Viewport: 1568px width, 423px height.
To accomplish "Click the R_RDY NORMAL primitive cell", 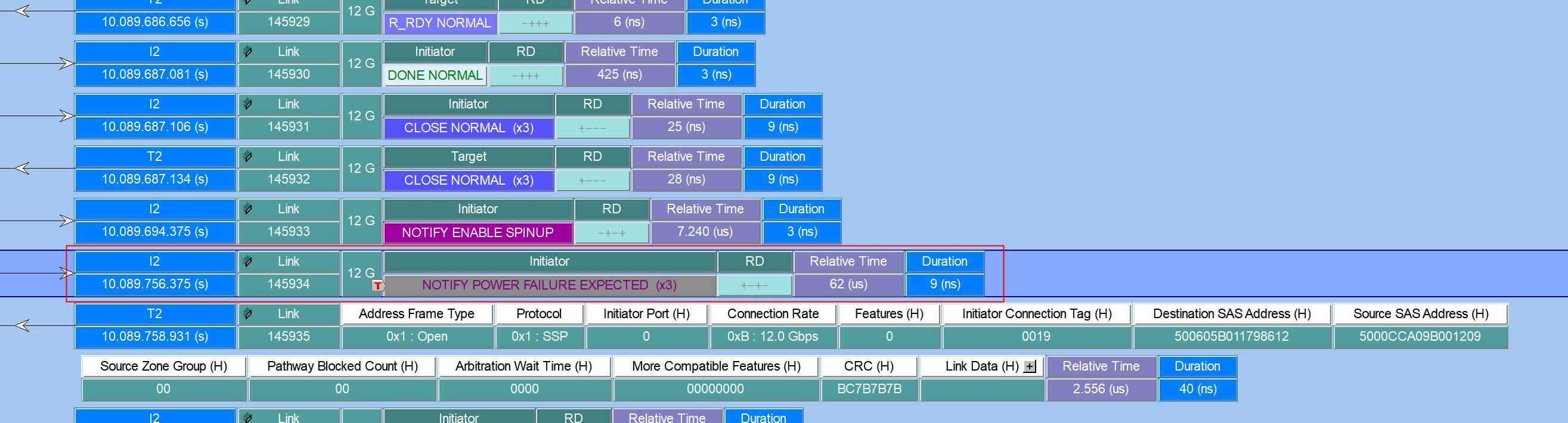I will (439, 23).
